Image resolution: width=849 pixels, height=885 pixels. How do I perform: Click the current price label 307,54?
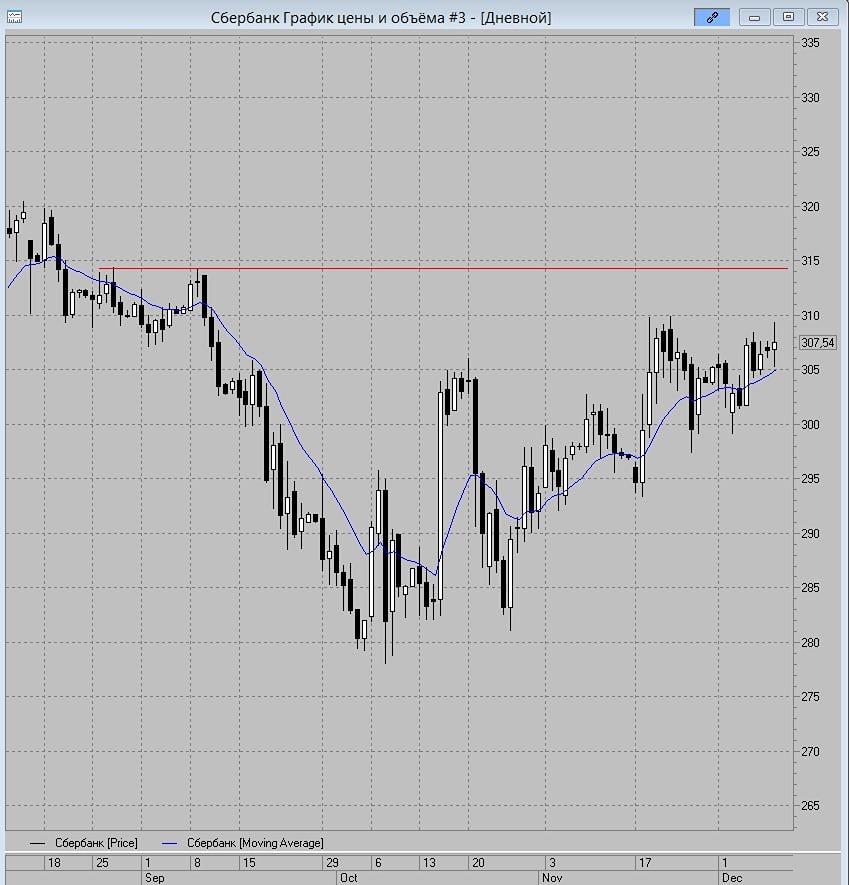pos(817,343)
